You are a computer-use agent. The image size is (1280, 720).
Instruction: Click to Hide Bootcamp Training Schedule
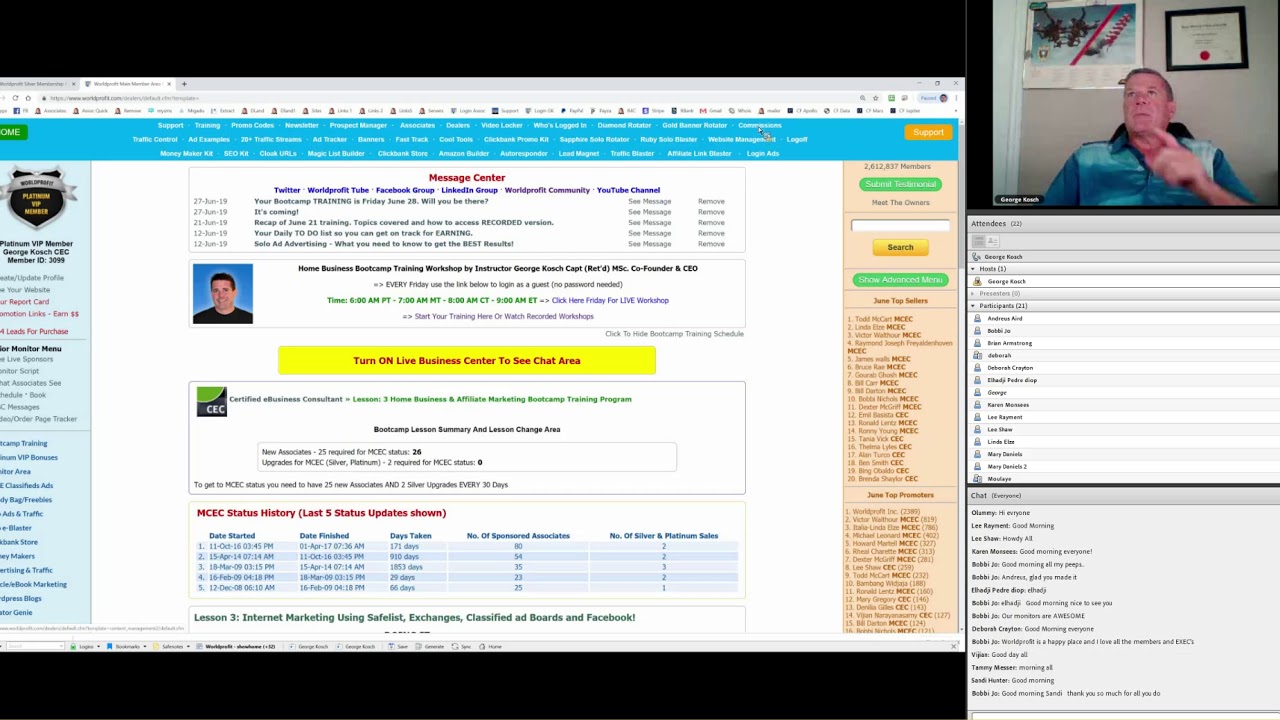pos(674,334)
